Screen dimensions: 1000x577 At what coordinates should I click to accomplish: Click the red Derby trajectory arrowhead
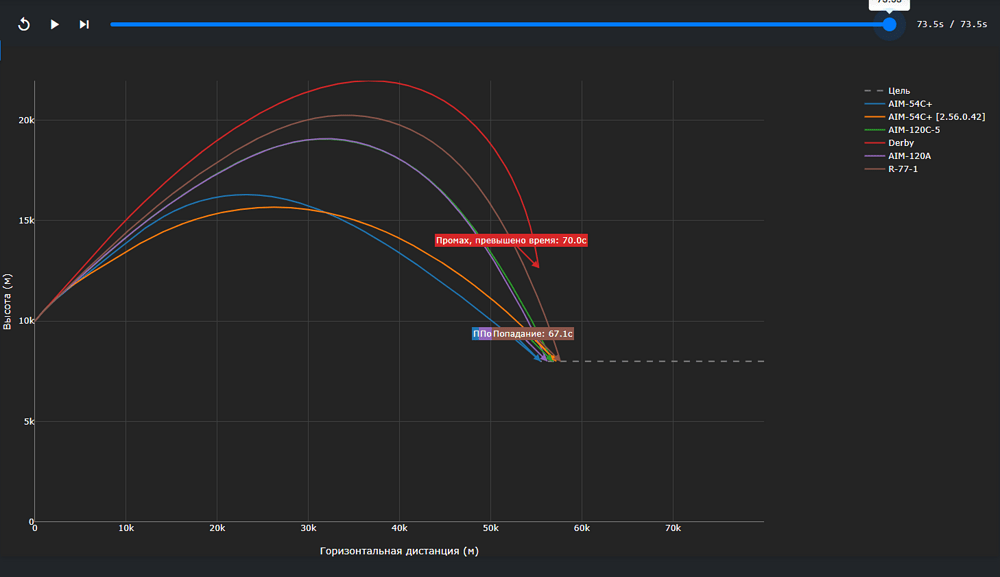pos(536,263)
